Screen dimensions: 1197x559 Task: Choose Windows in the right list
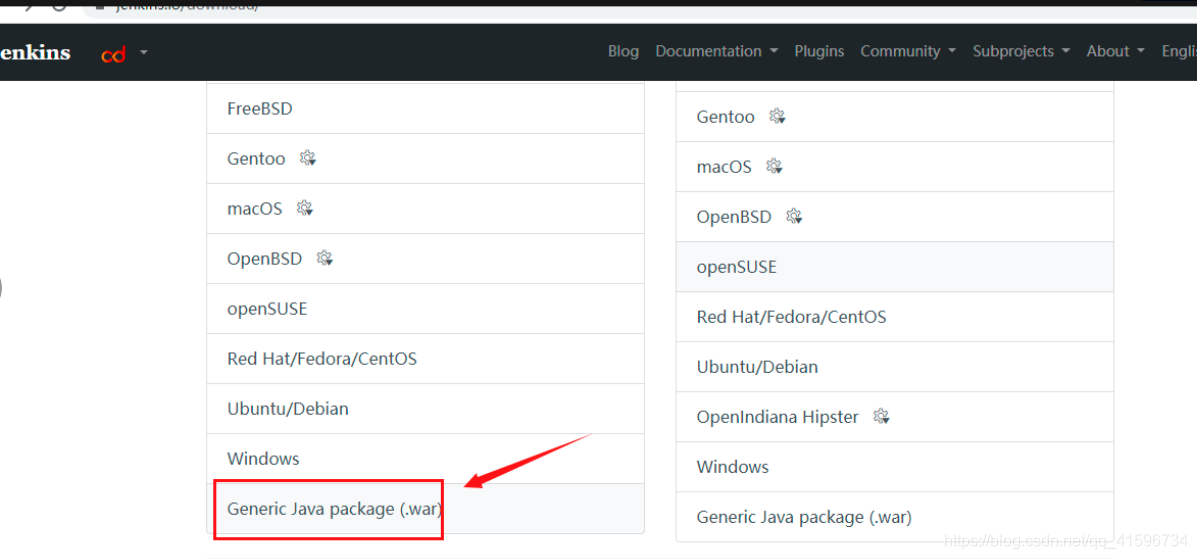coord(895,467)
